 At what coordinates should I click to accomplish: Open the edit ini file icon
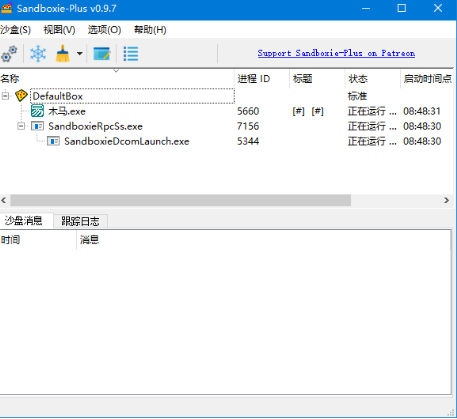(x=102, y=54)
